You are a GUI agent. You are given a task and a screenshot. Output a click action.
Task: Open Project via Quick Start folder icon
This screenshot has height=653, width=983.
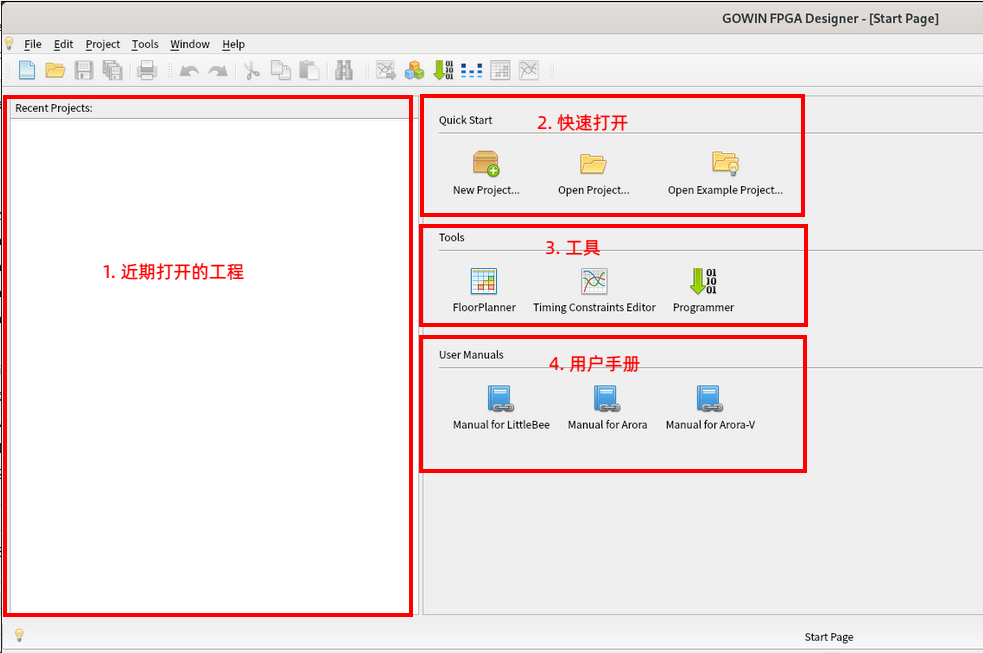(x=593, y=173)
